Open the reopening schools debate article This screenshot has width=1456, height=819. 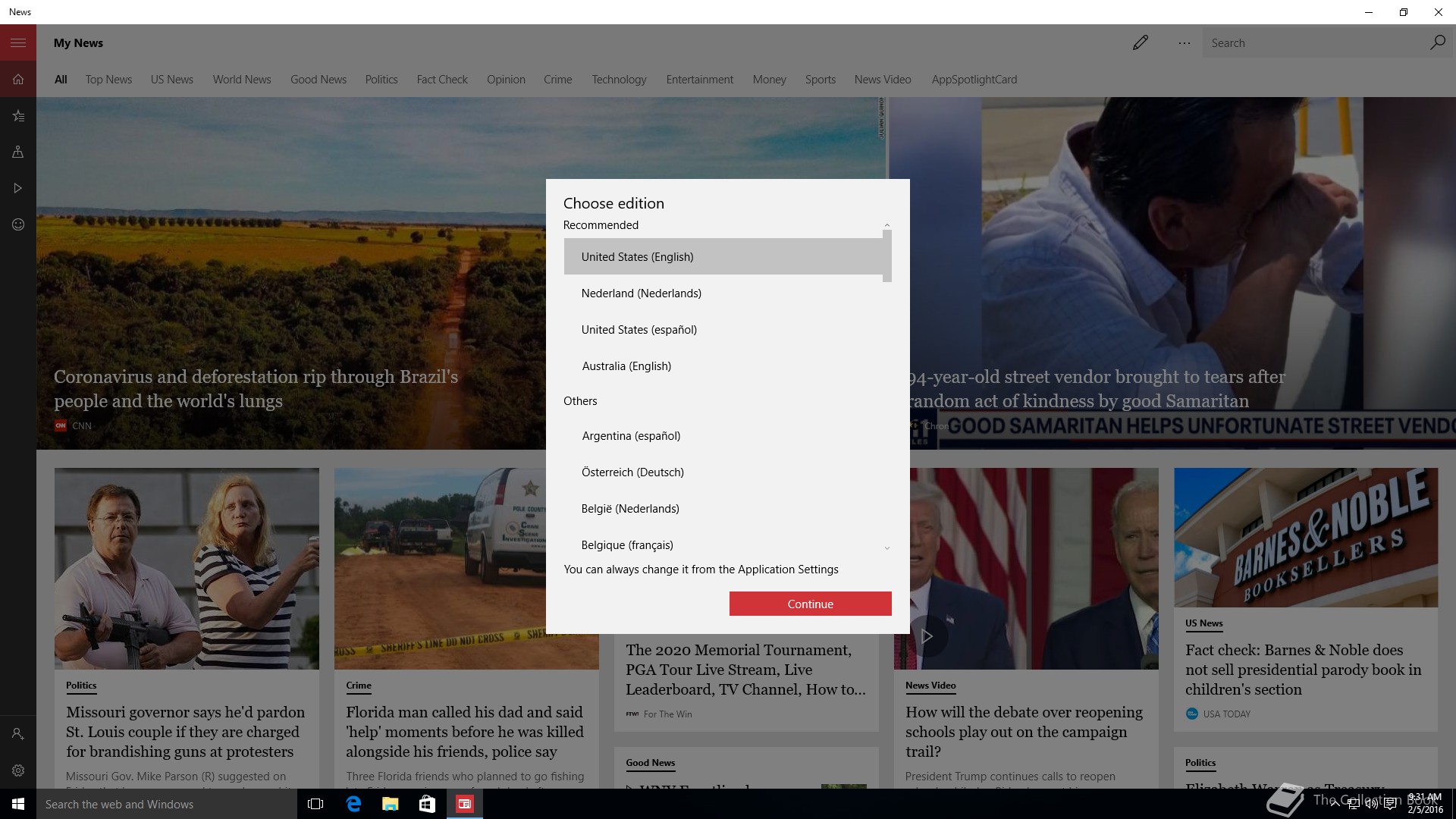1024,732
